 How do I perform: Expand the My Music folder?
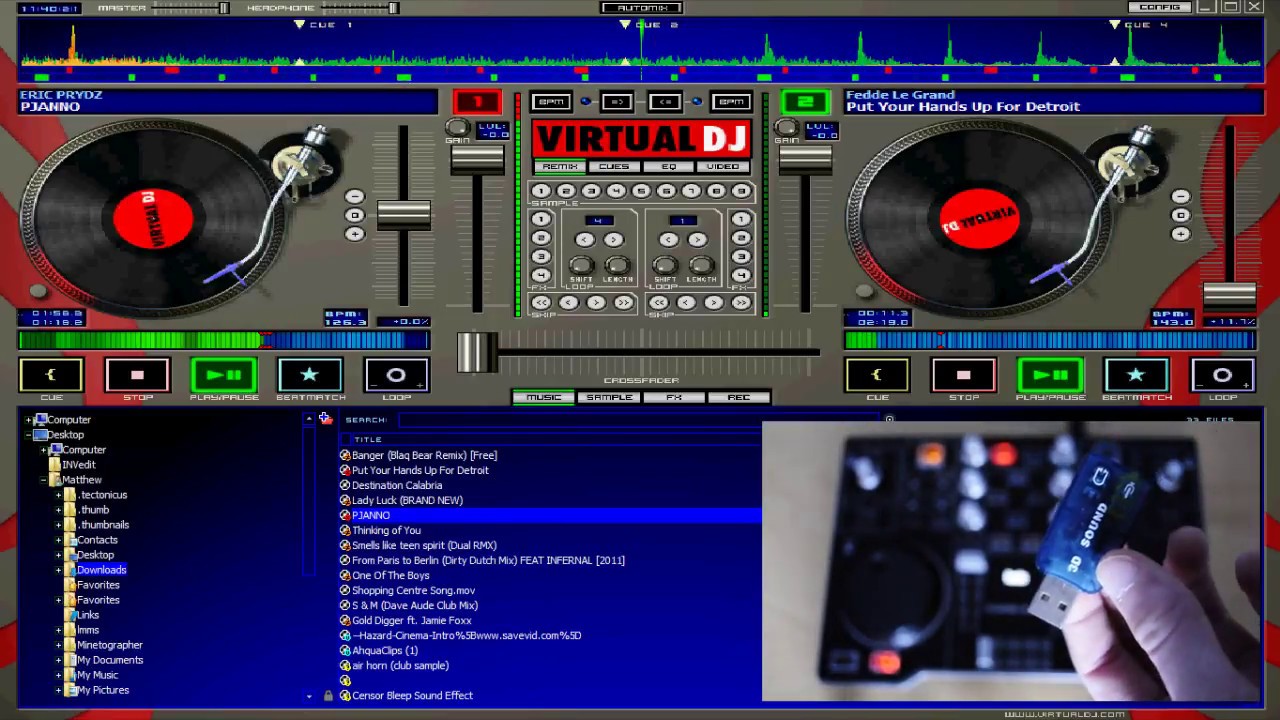[58, 675]
